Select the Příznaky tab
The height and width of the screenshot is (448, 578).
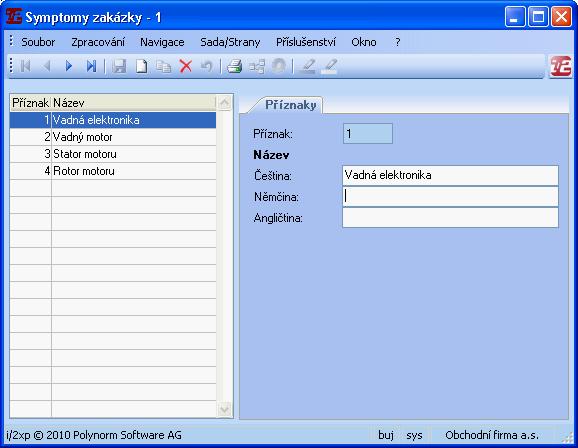point(290,105)
